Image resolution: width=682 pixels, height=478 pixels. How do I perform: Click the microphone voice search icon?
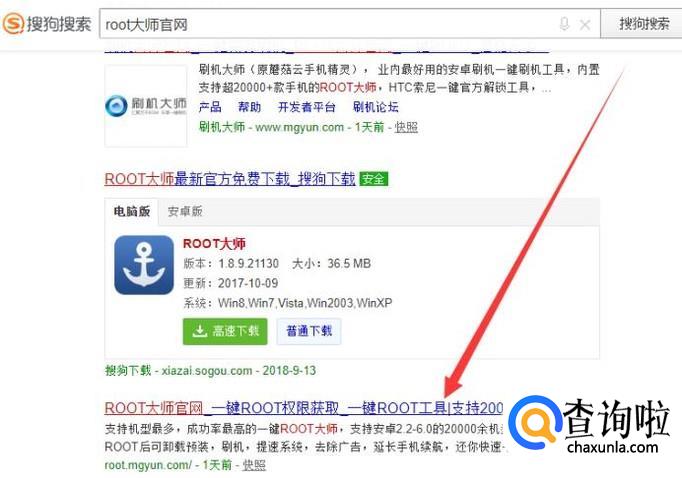(x=564, y=24)
